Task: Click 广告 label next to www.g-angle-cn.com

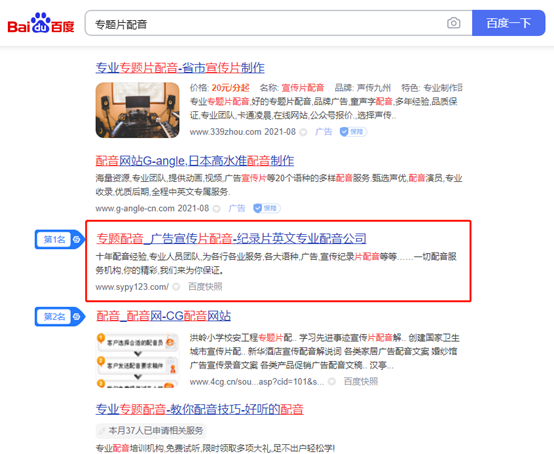Action: [x=237, y=208]
